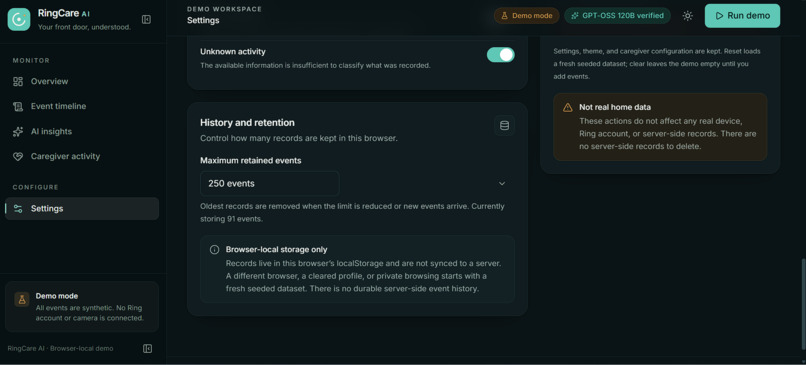Click the Demo mode flask icon in sidebar
Image resolution: width=806 pixels, height=365 pixels.
(22, 300)
